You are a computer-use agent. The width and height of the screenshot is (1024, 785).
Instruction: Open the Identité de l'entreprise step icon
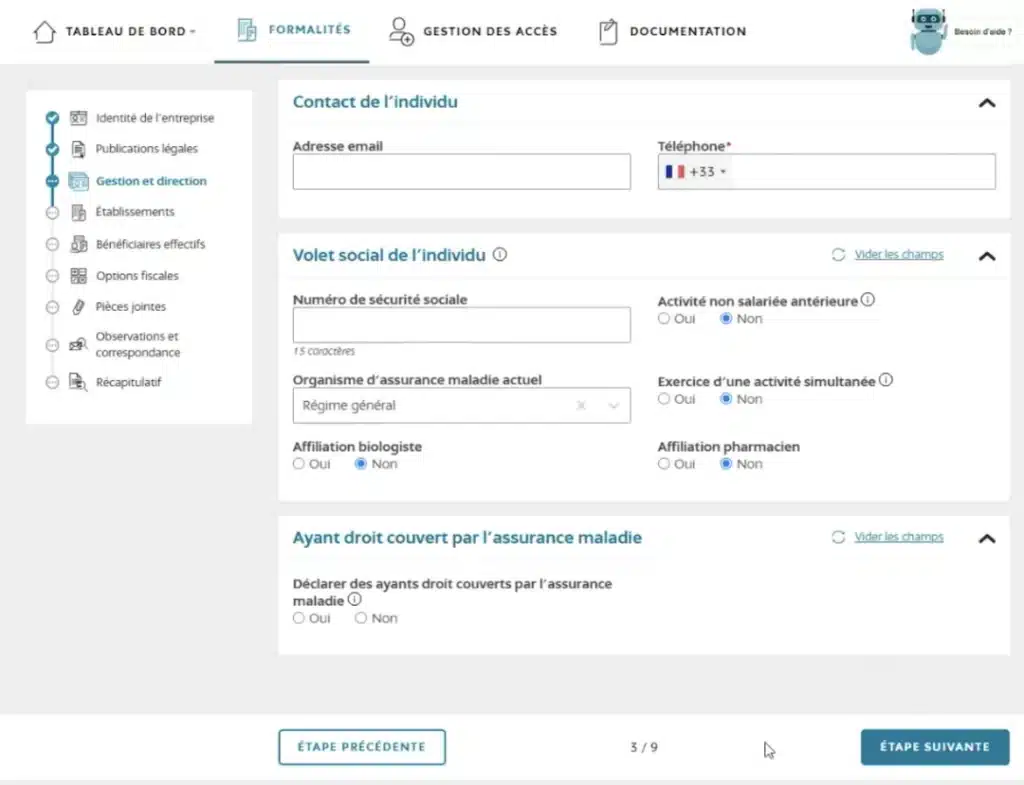80,117
